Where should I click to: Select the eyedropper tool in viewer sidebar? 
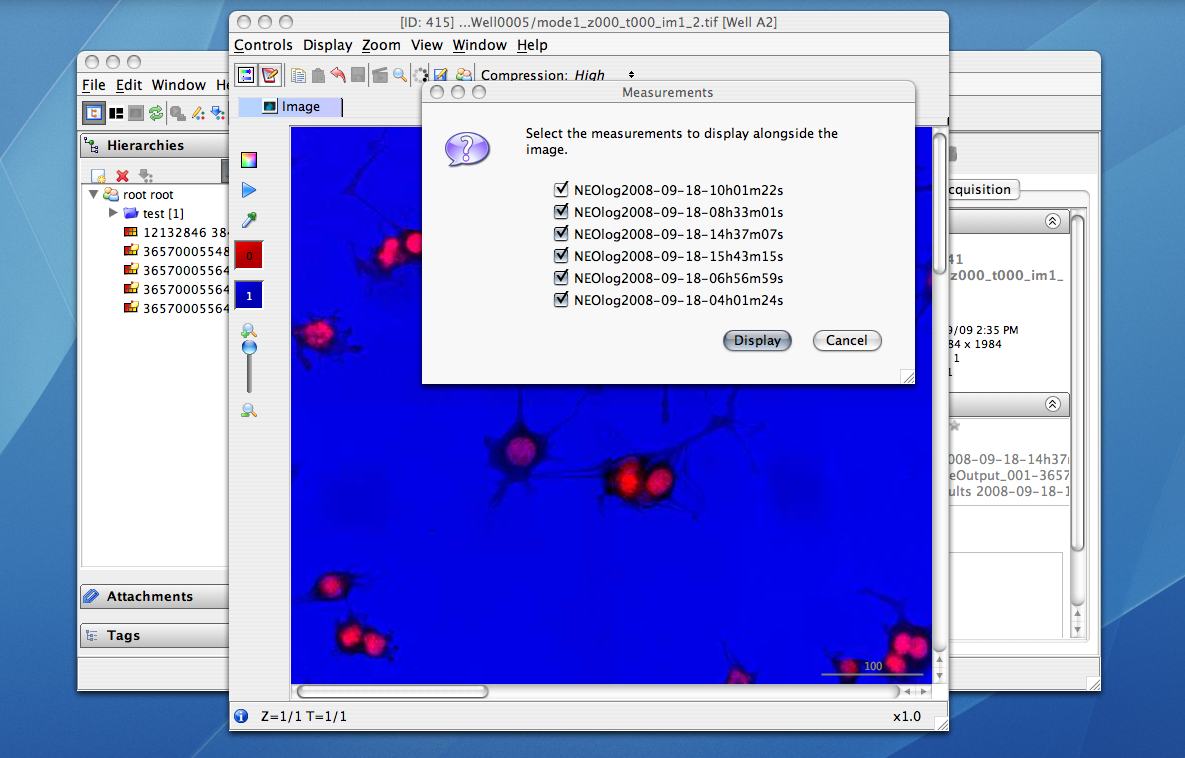249,220
